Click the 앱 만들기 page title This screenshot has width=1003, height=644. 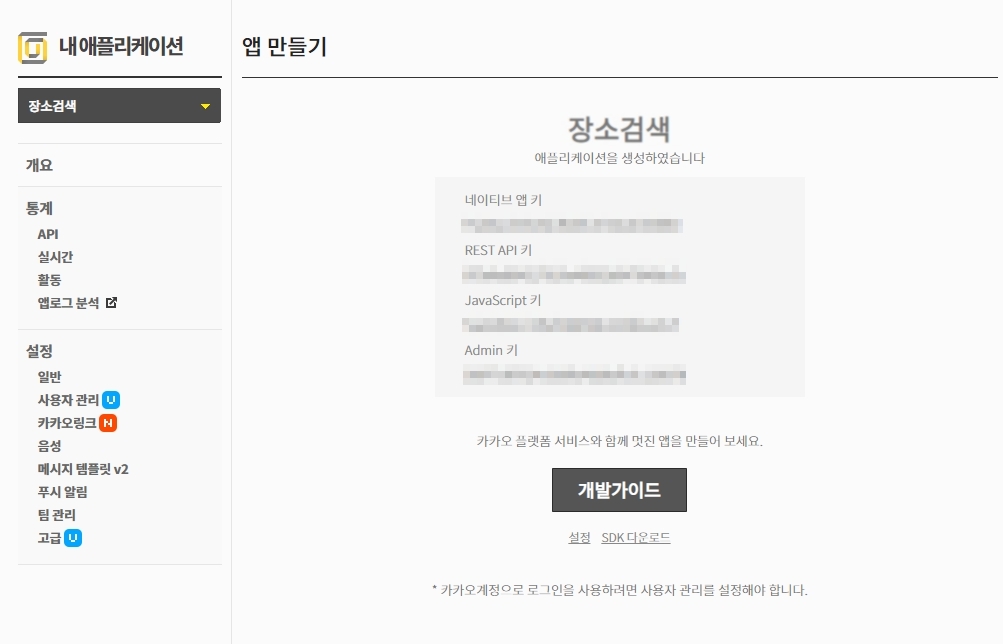[x=285, y=47]
